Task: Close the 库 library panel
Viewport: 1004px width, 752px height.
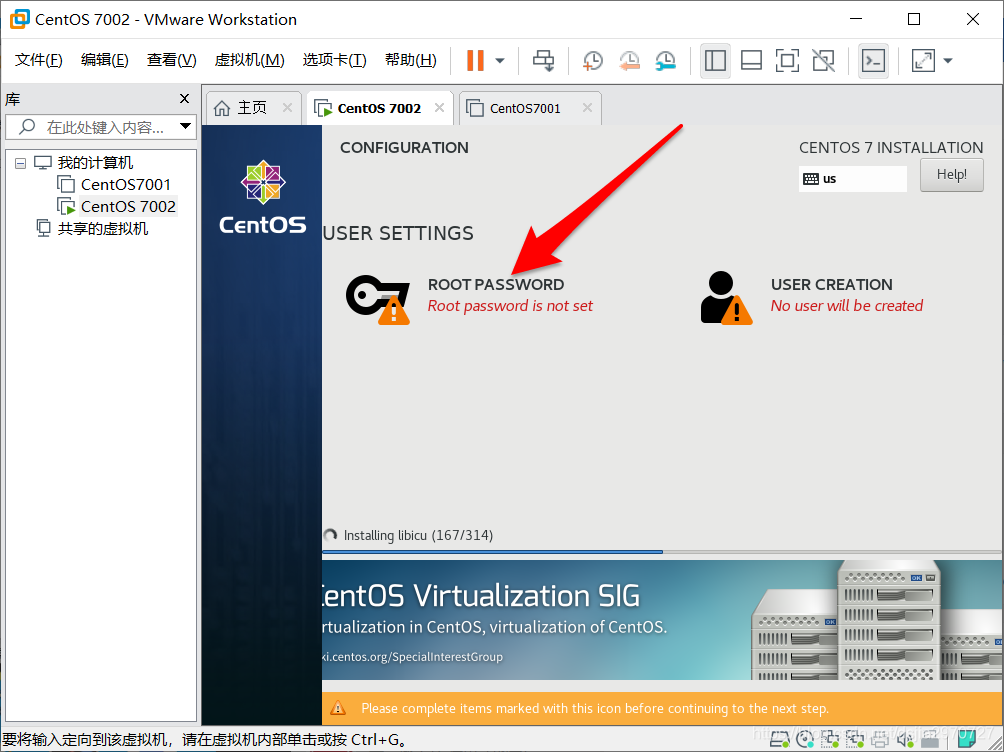Action: pos(184,99)
